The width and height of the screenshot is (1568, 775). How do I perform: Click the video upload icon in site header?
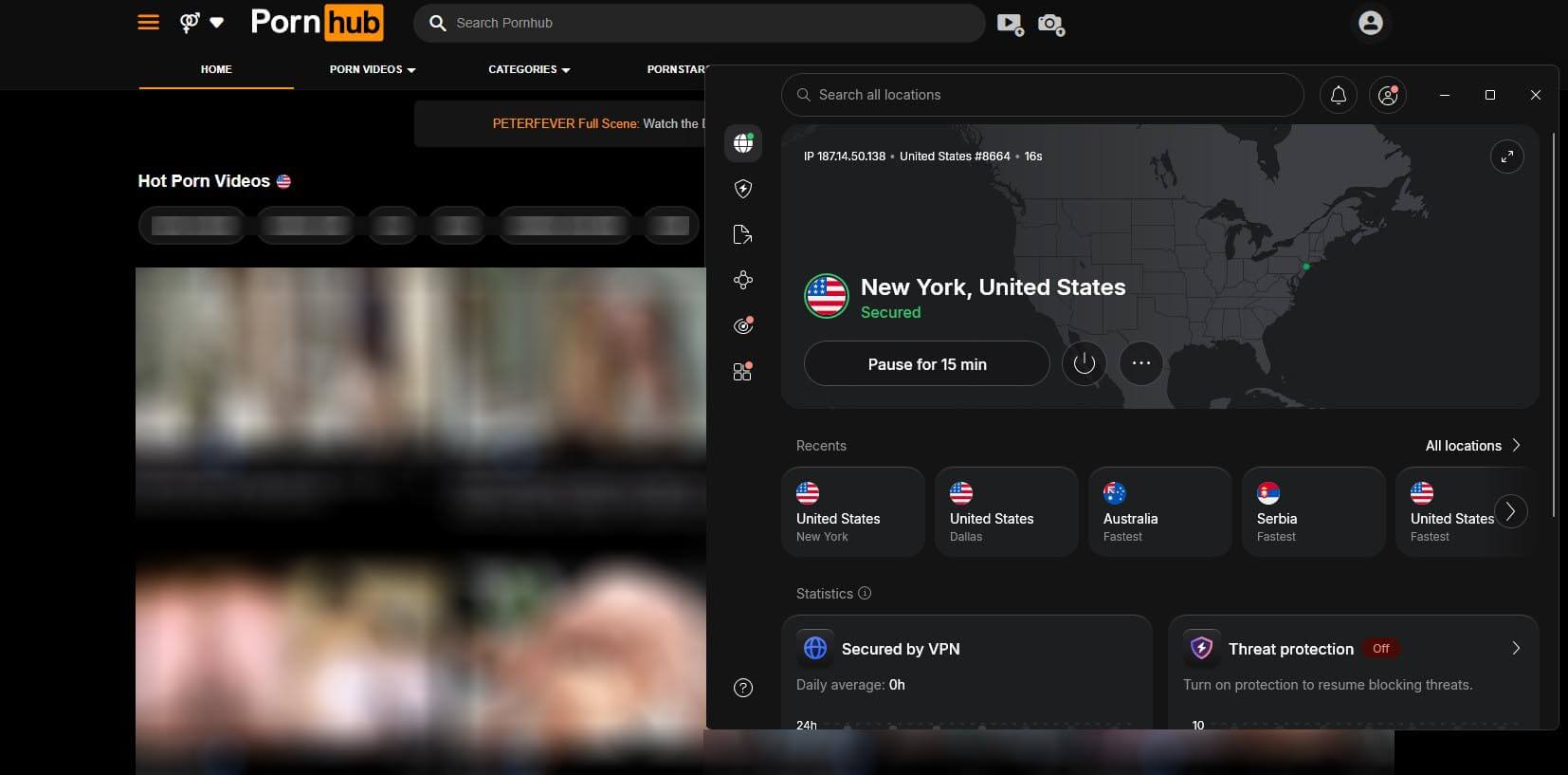coord(1011,24)
